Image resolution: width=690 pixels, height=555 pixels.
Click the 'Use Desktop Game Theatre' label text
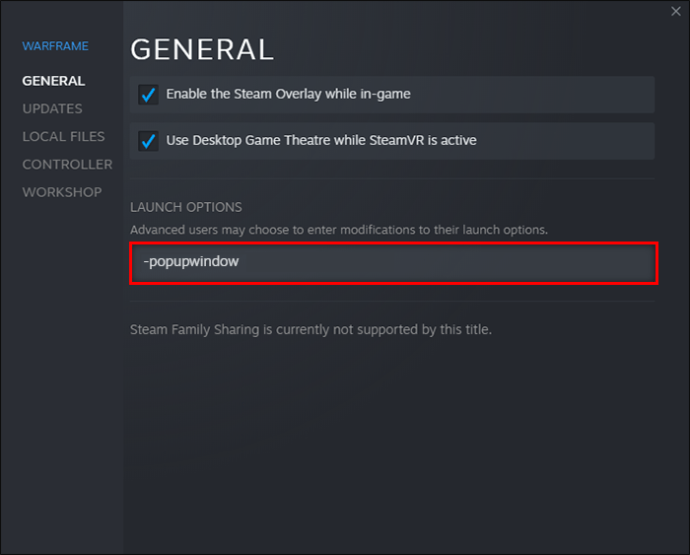320,140
